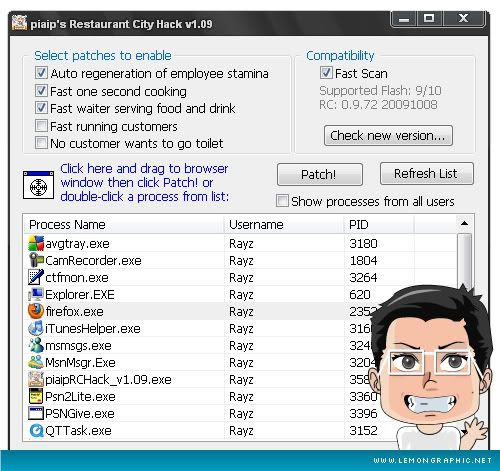The width and height of the screenshot is (500, 471).
Task: Sort by Username column header
Action: tap(284, 224)
